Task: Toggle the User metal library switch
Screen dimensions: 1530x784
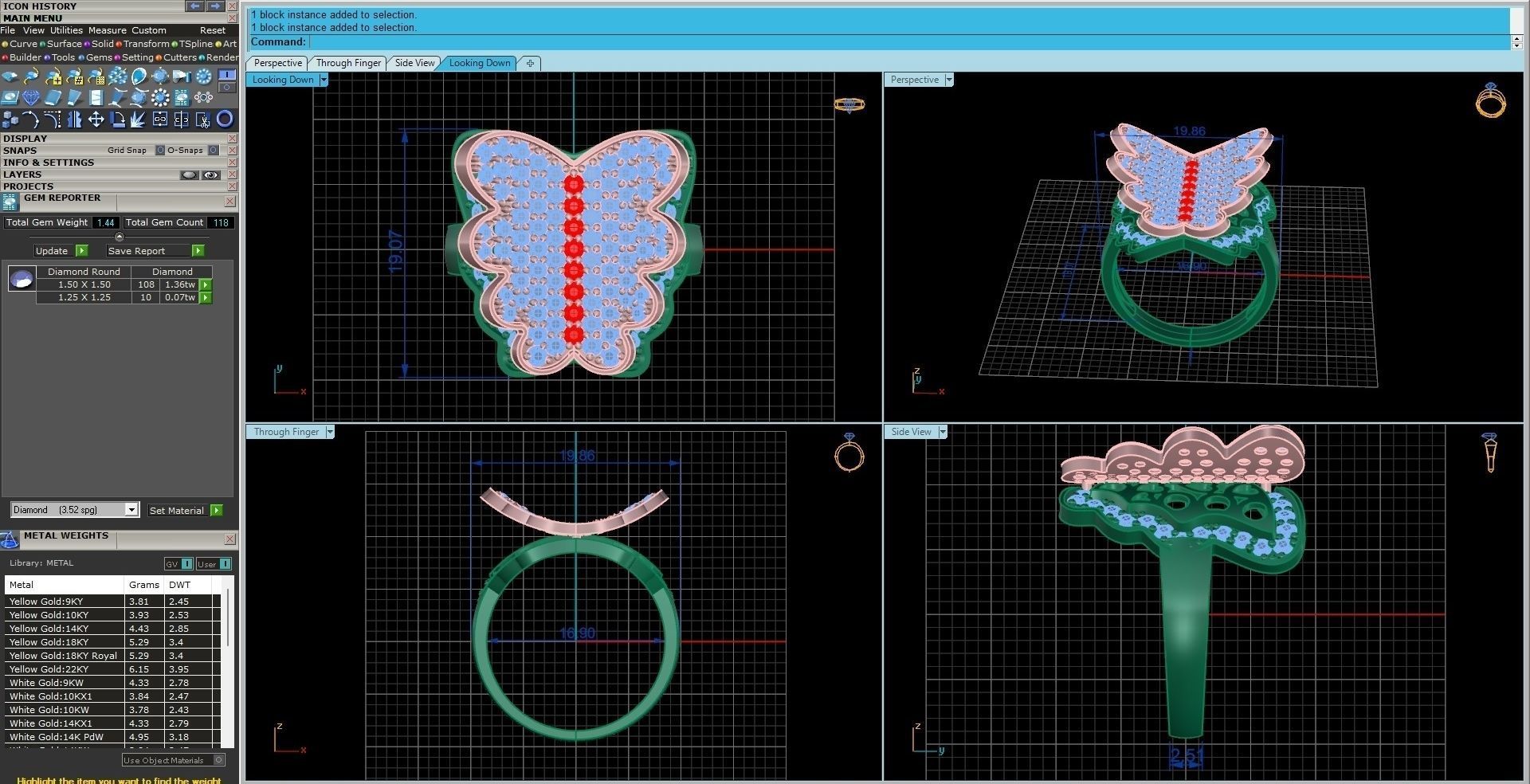Action: pyautogui.click(x=214, y=563)
